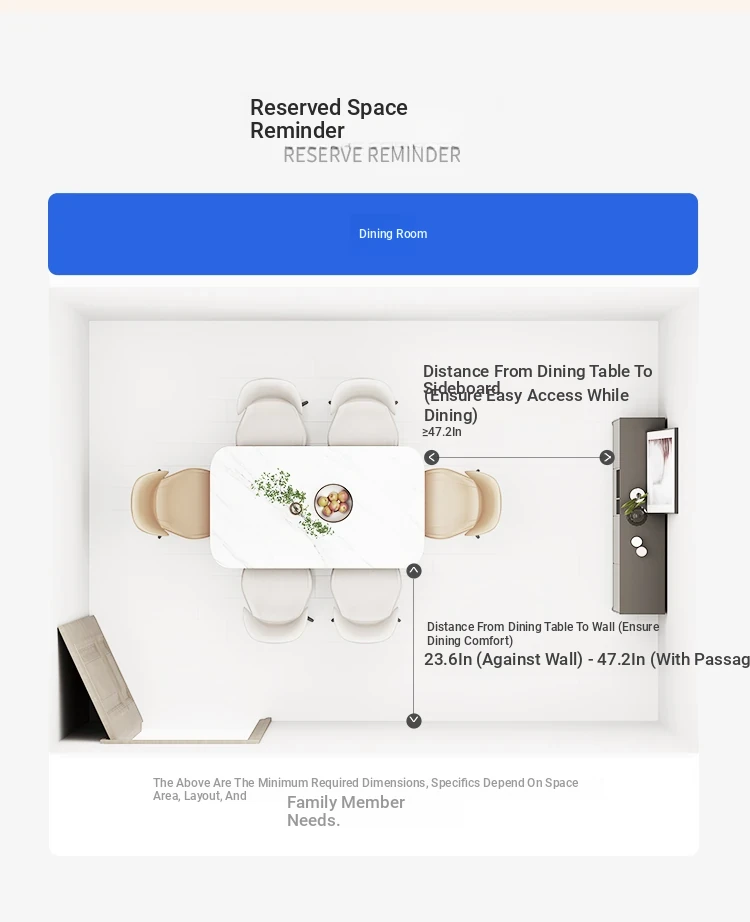This screenshot has height=922, width=750.
Task: Click the framed picture on the sideboard
Action: (x=662, y=471)
